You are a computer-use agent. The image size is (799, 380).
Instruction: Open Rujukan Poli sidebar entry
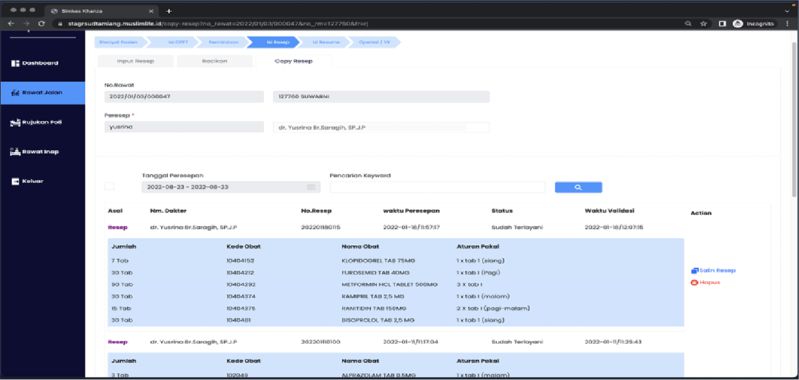36,122
